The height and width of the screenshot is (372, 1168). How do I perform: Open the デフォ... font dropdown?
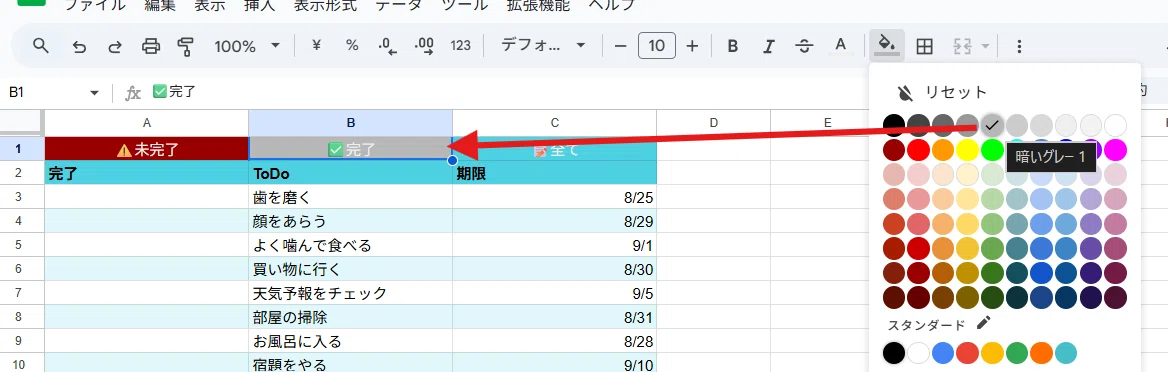click(543, 45)
